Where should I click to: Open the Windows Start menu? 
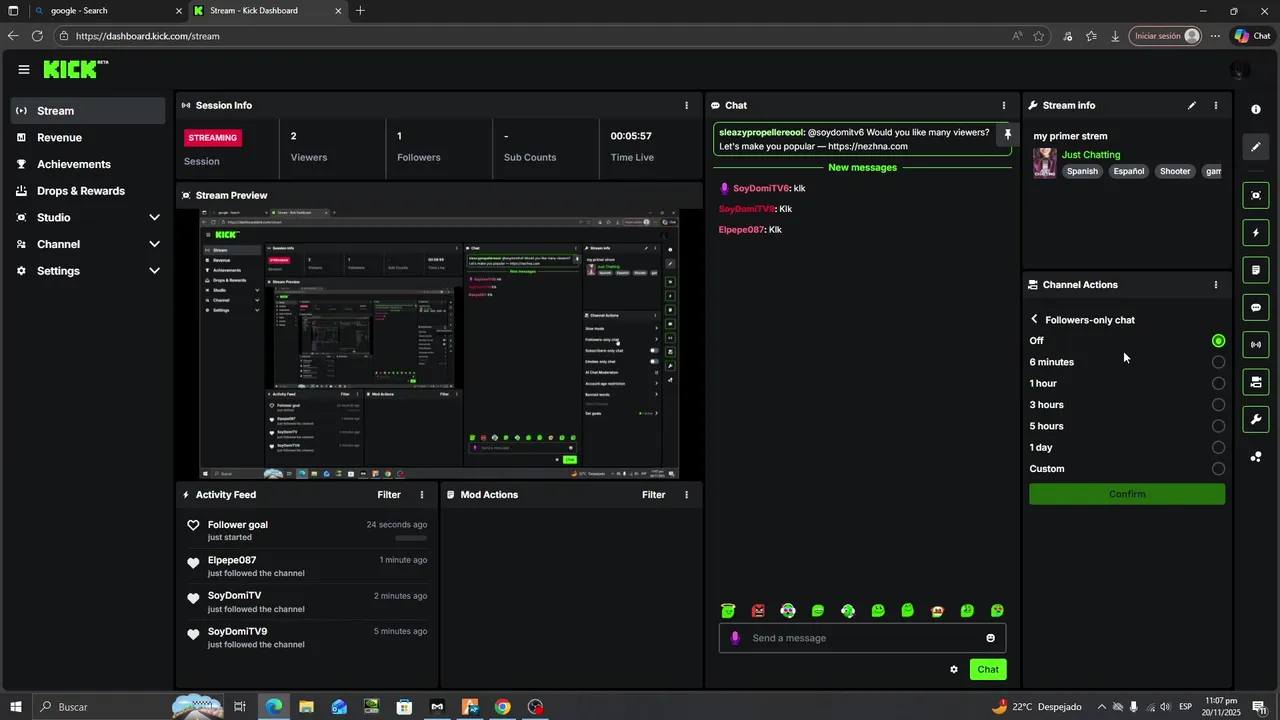click(x=14, y=707)
